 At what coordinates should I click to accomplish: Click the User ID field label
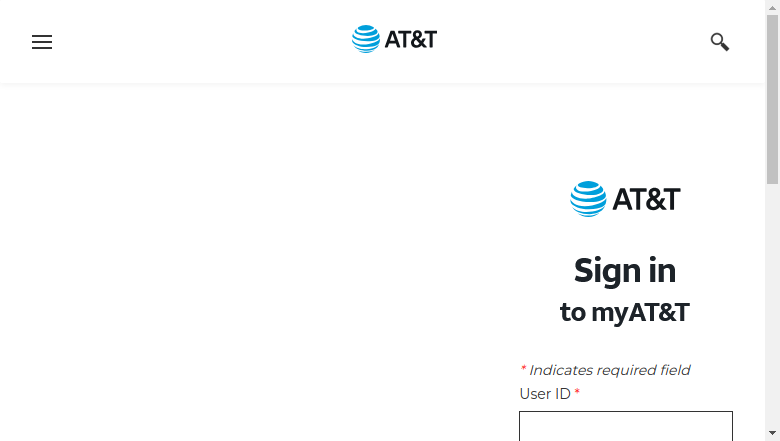coord(545,394)
